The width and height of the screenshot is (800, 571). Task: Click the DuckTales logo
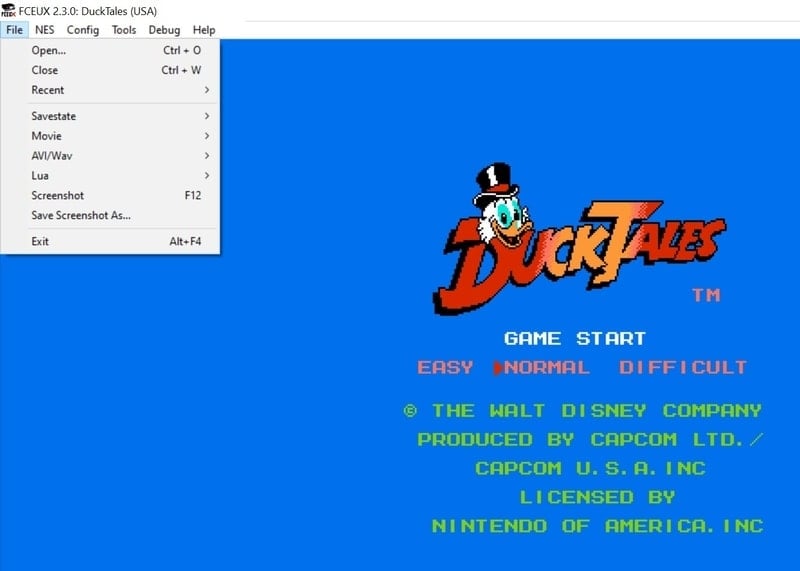point(579,240)
